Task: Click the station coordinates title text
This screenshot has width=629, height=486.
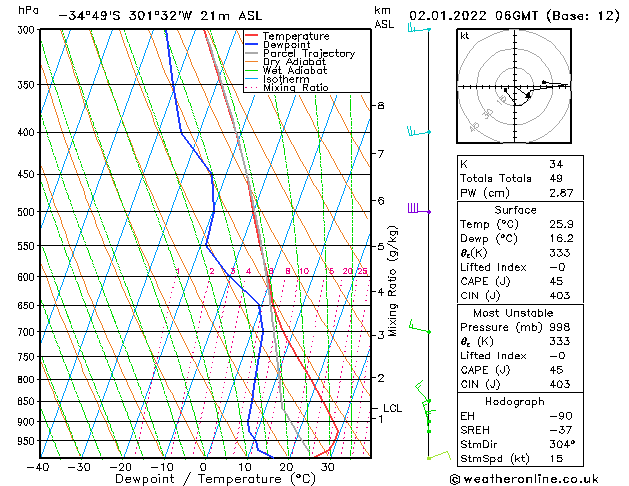Action: (x=160, y=16)
